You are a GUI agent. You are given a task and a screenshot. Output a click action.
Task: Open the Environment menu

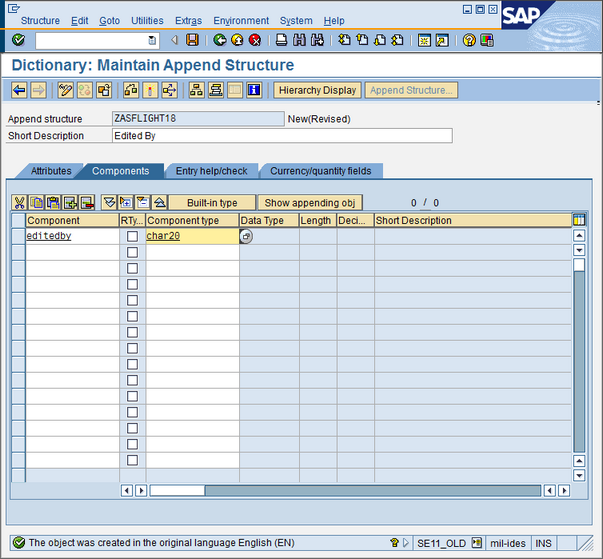pyautogui.click(x=241, y=21)
